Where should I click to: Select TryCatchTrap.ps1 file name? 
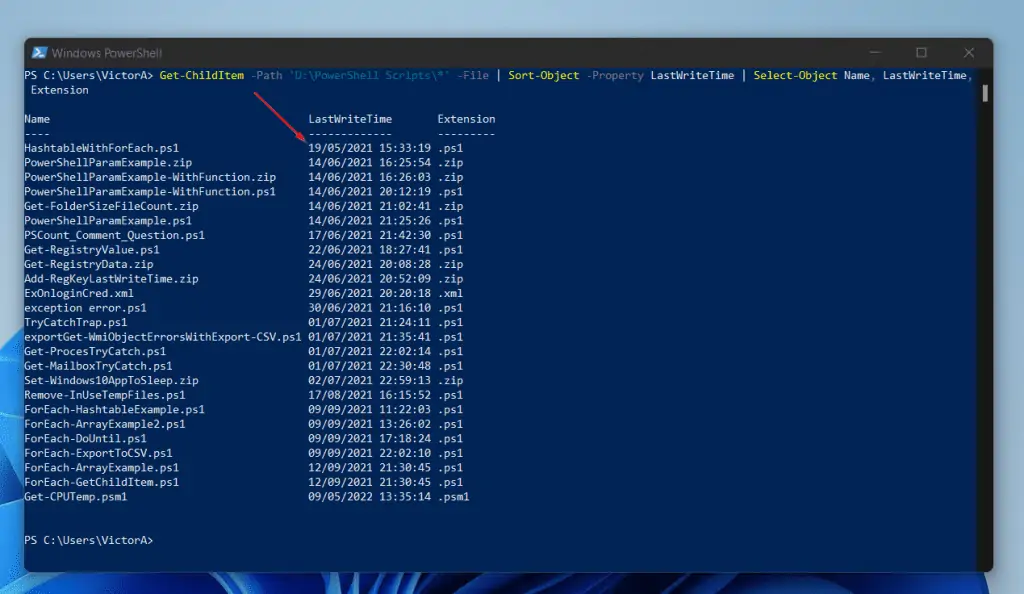76,322
